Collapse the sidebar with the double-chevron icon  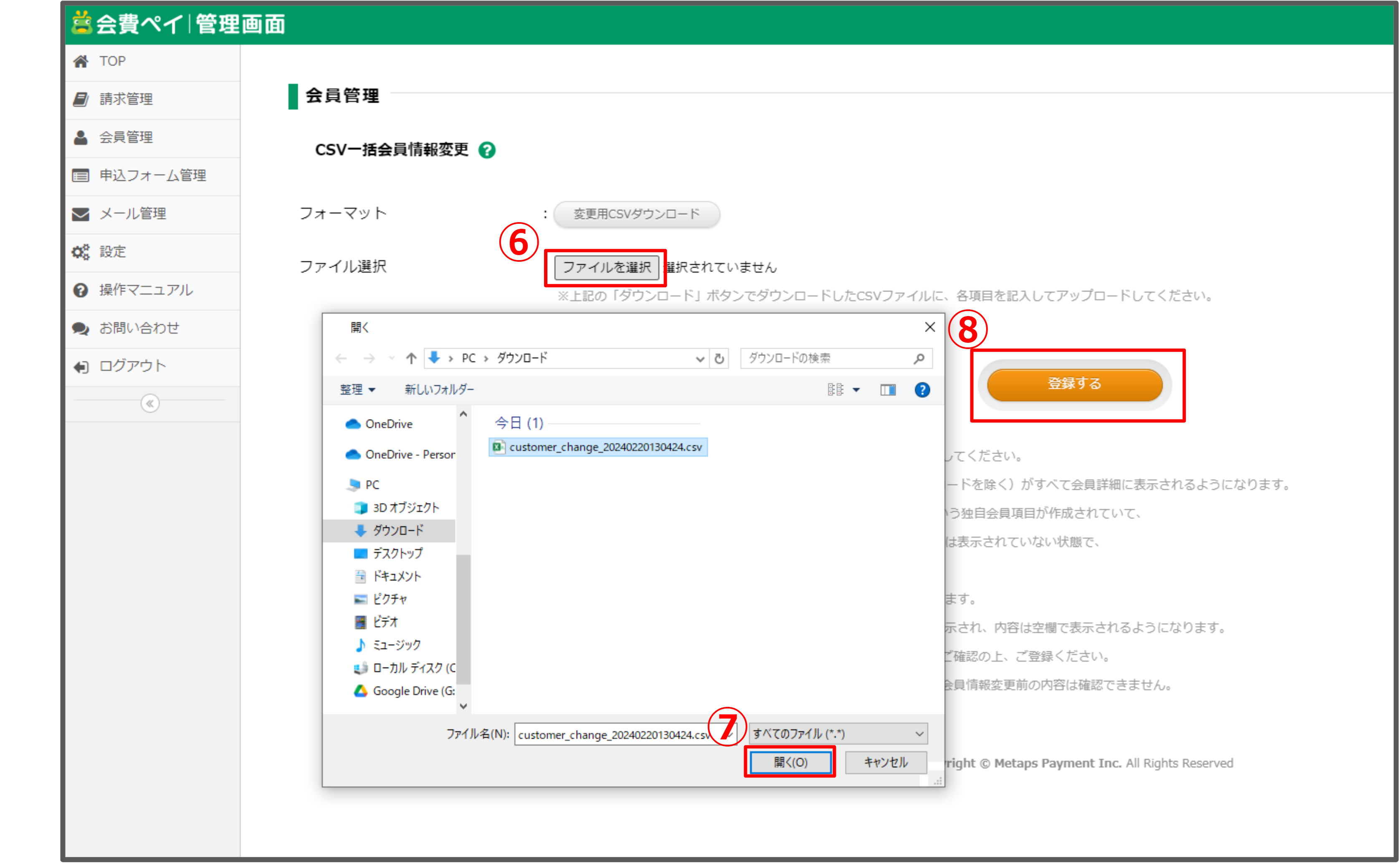(x=150, y=404)
